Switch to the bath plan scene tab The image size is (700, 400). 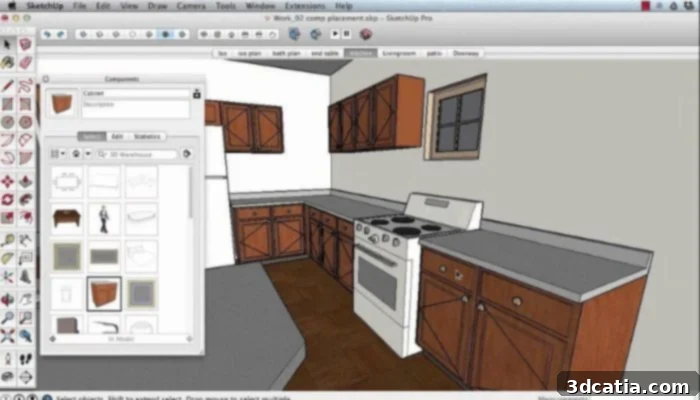[286, 53]
